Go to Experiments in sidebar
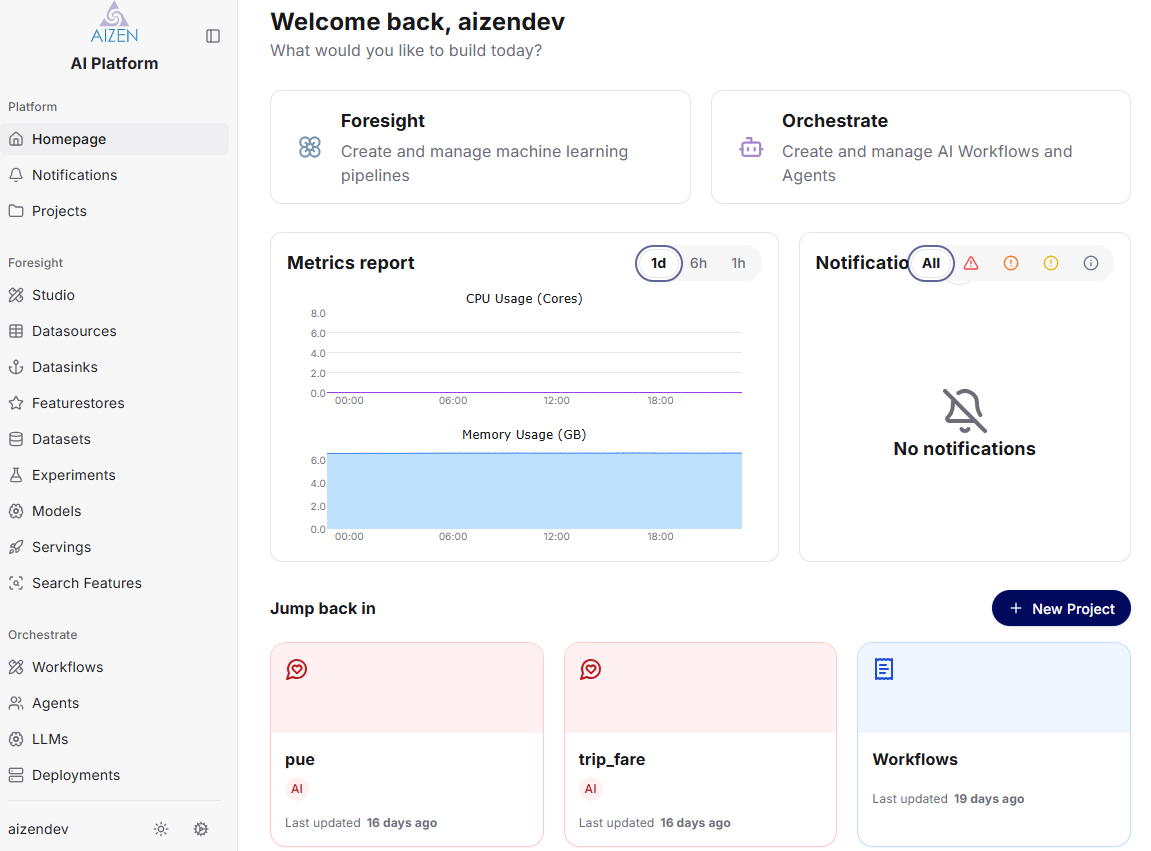Screen dimensions: 1151x851 point(74,475)
